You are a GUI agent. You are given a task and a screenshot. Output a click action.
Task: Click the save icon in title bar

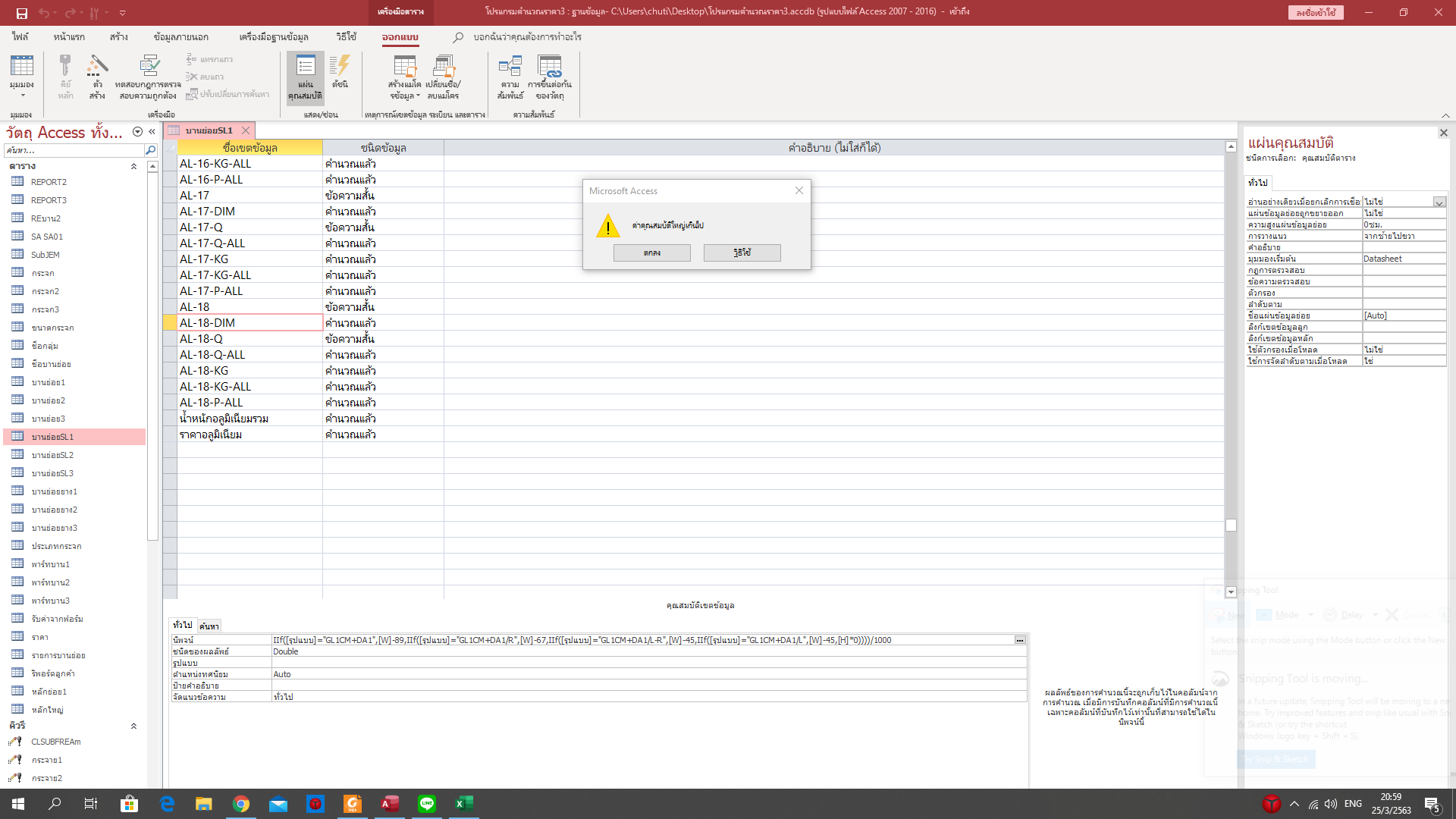coord(21,13)
